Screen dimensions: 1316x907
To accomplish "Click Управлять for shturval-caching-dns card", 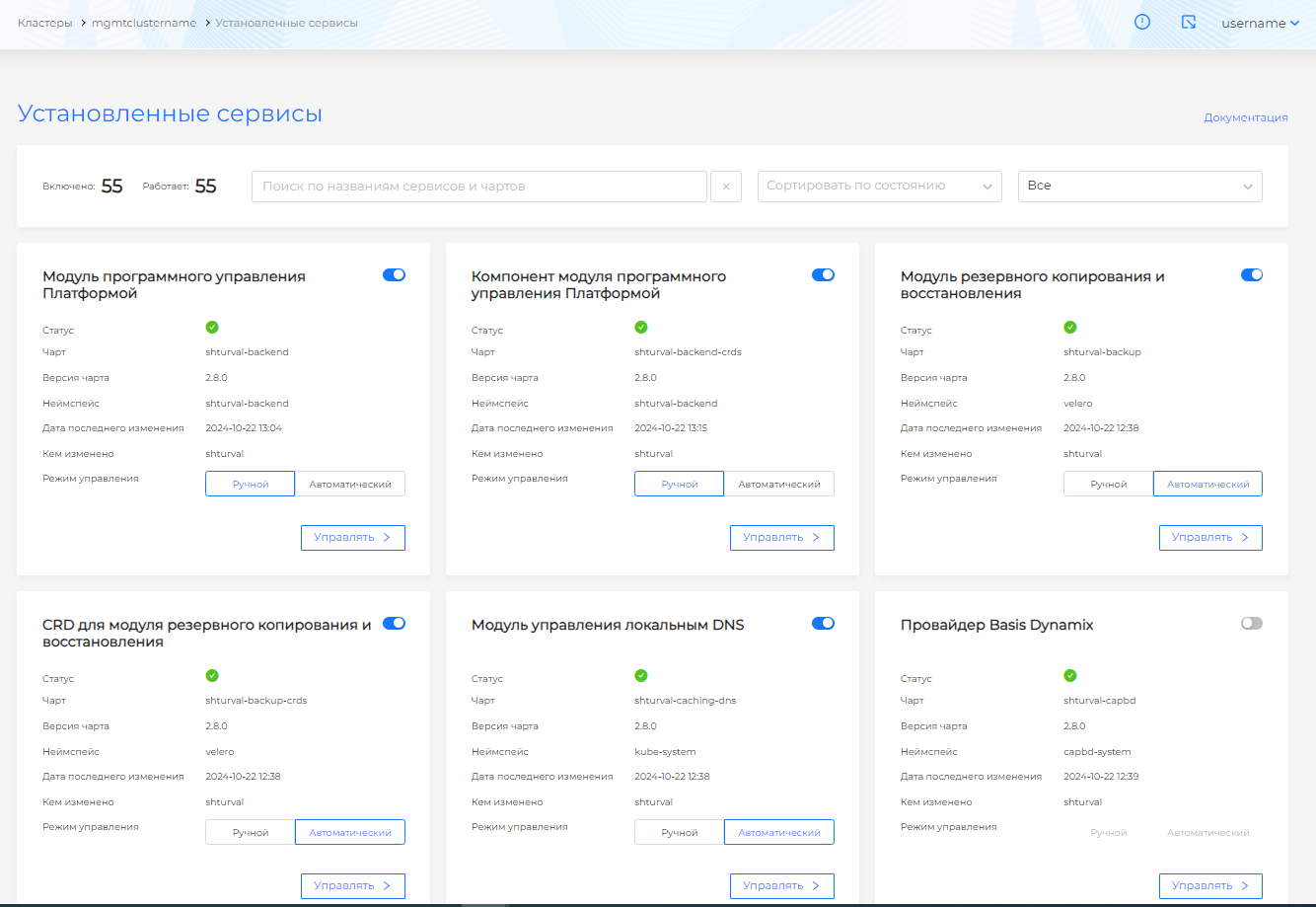I will [782, 886].
